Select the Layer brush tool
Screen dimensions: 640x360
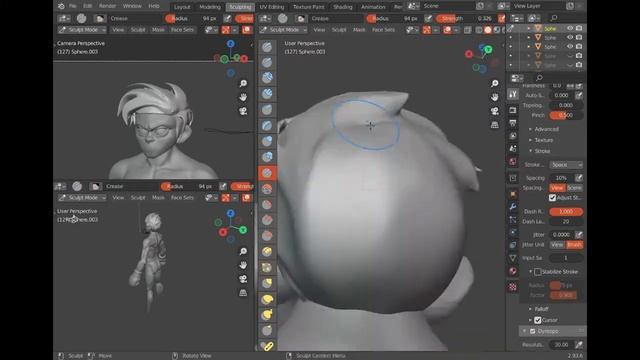click(267, 125)
